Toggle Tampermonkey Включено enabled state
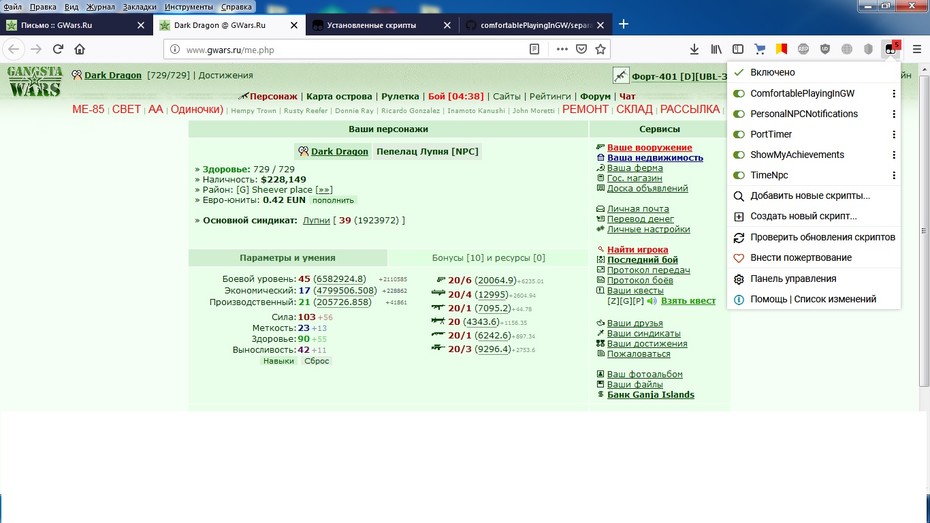 click(814, 72)
